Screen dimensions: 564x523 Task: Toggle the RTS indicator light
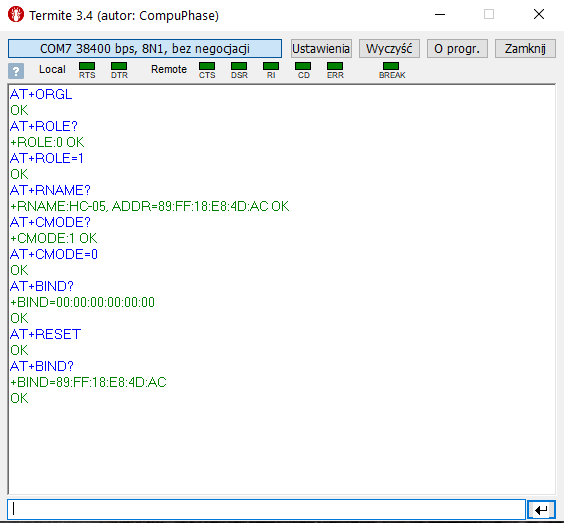click(87, 66)
